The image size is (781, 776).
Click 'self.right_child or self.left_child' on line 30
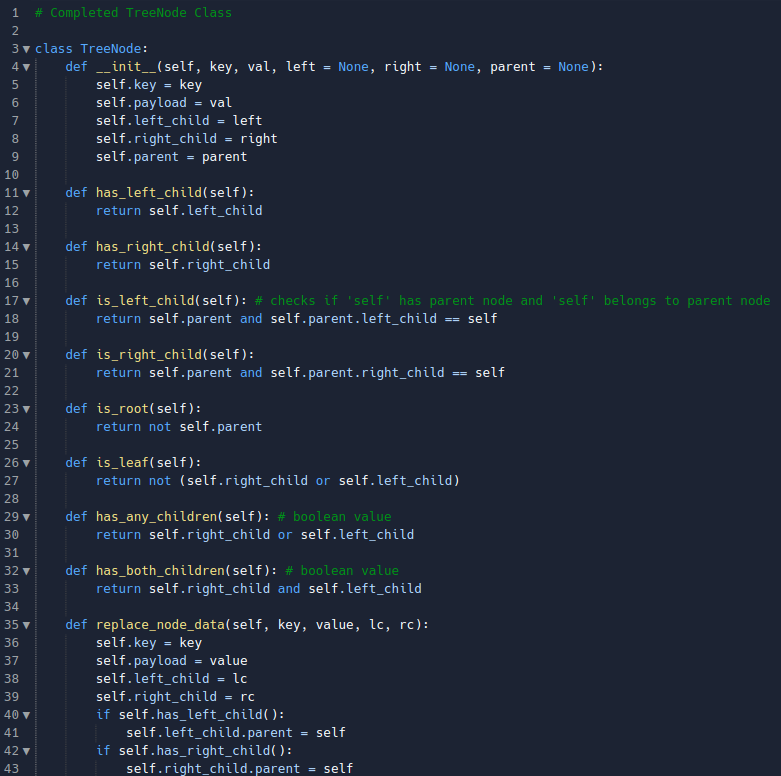point(281,534)
